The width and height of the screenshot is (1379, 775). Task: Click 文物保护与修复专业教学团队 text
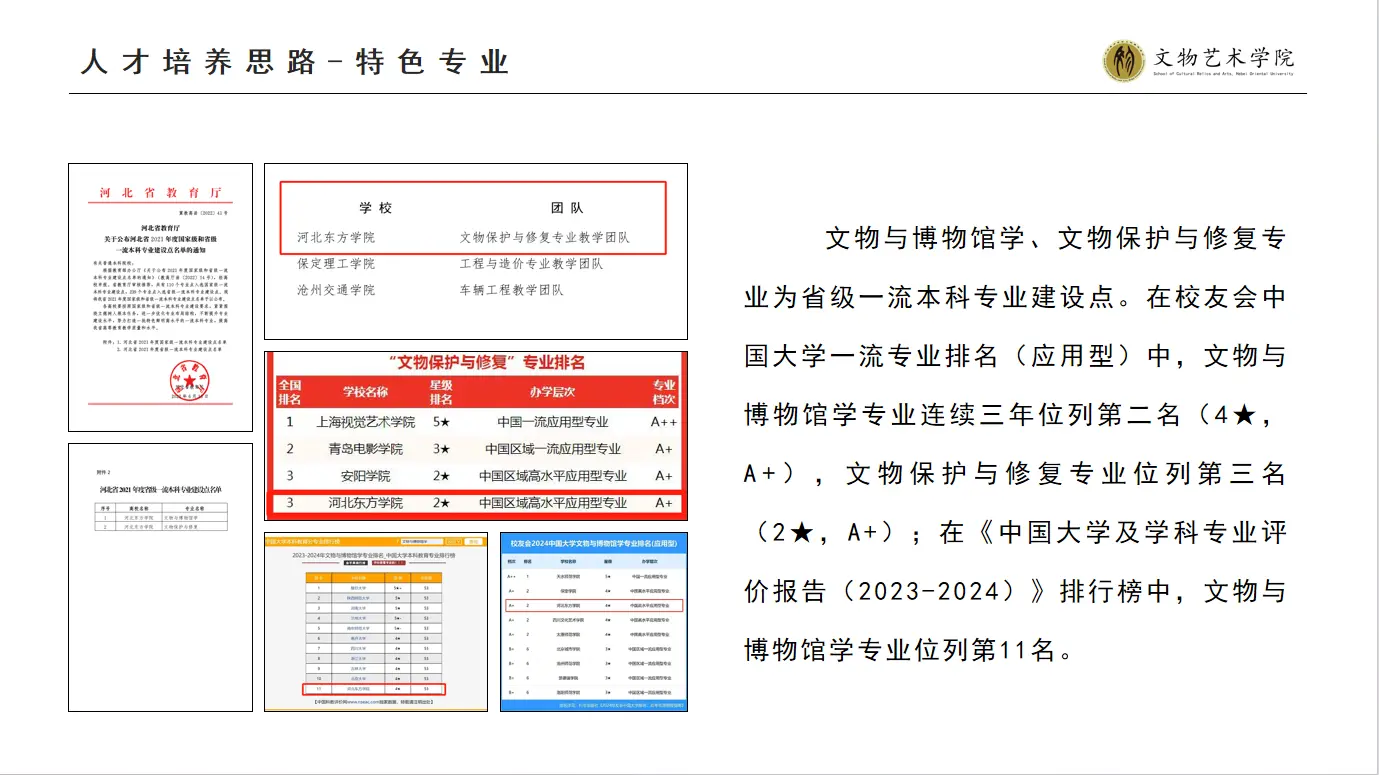tap(545, 238)
